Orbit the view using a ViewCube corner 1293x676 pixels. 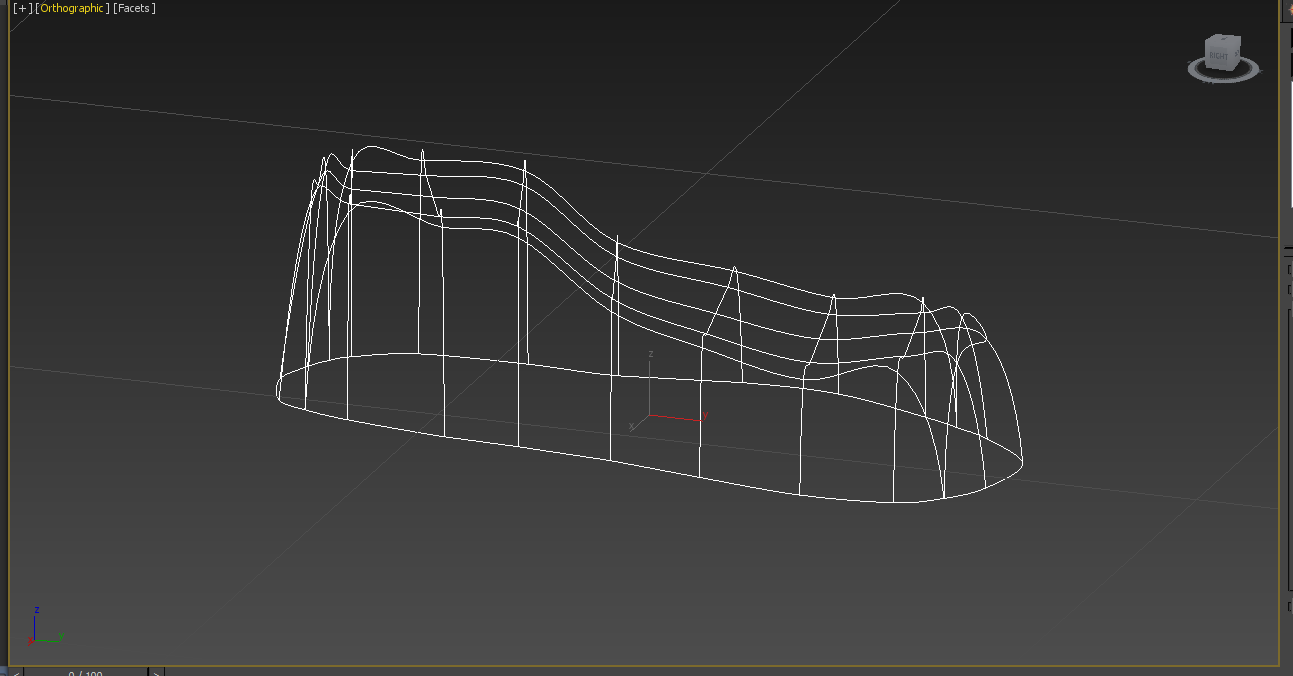coord(1238,36)
